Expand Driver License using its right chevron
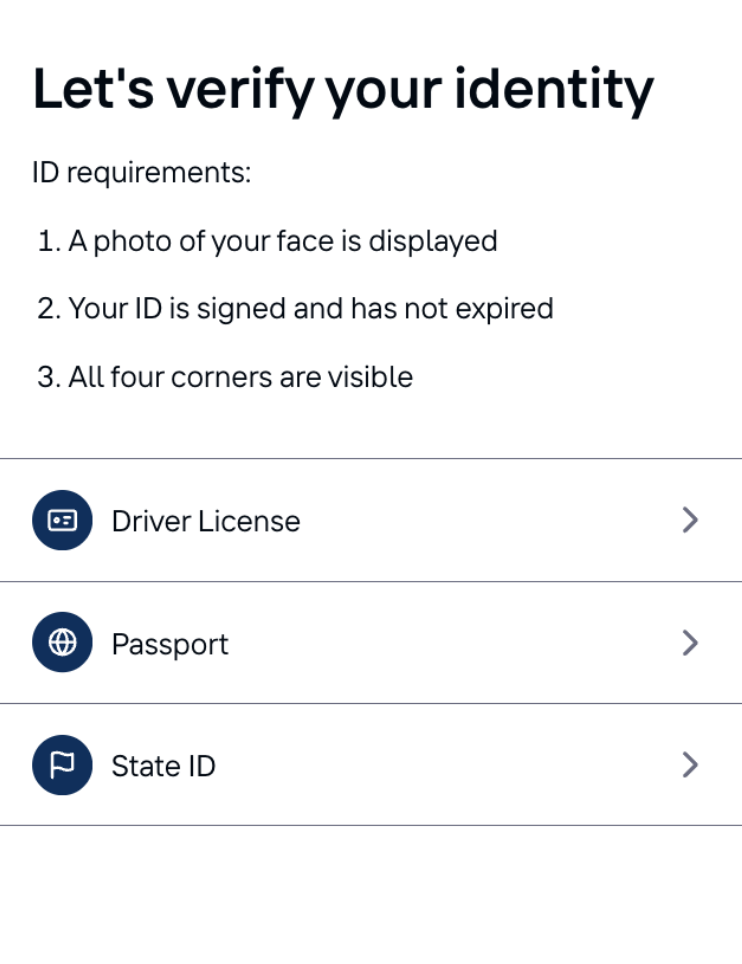 [x=689, y=520]
